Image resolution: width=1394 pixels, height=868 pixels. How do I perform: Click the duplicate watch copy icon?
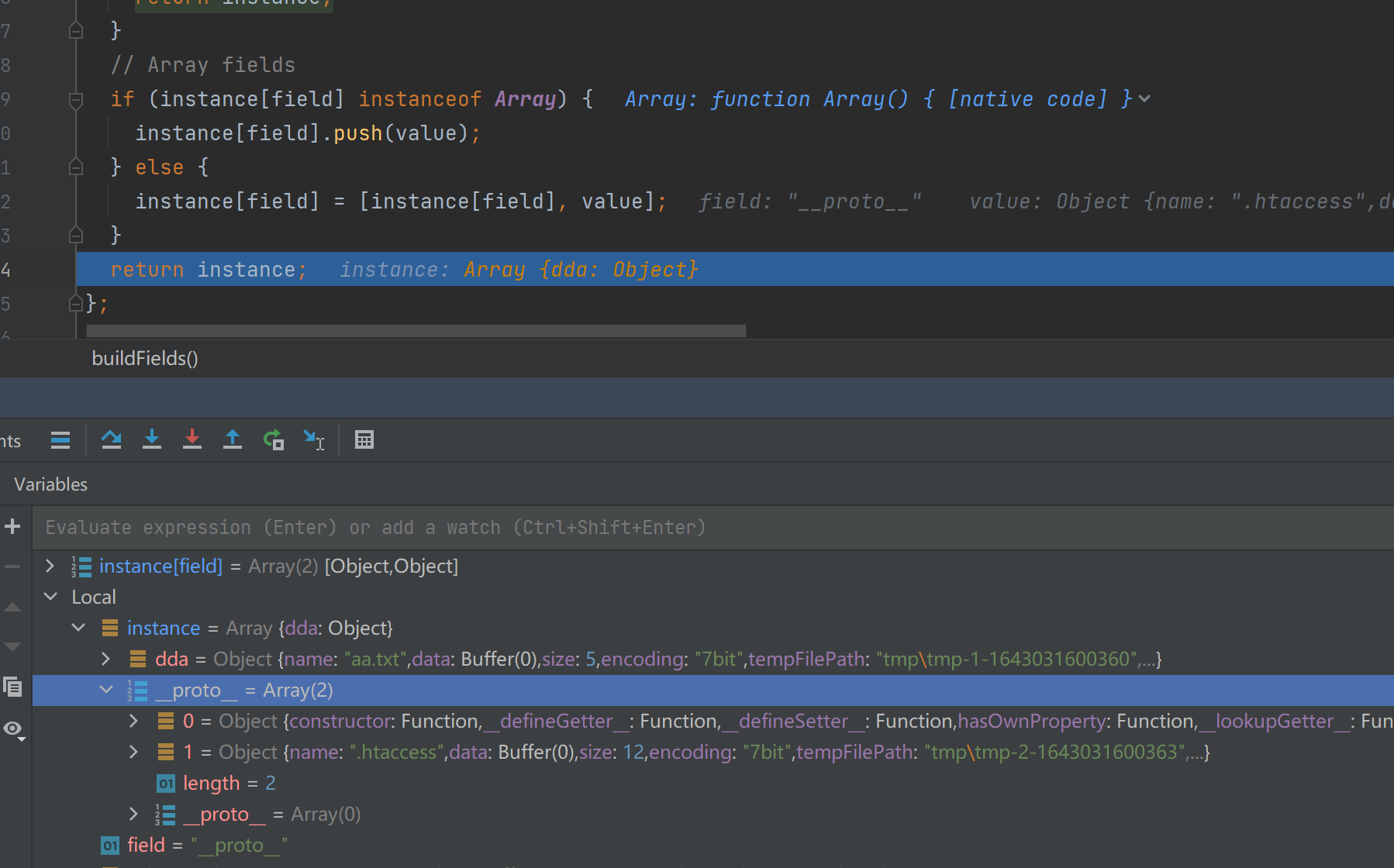[x=12, y=687]
